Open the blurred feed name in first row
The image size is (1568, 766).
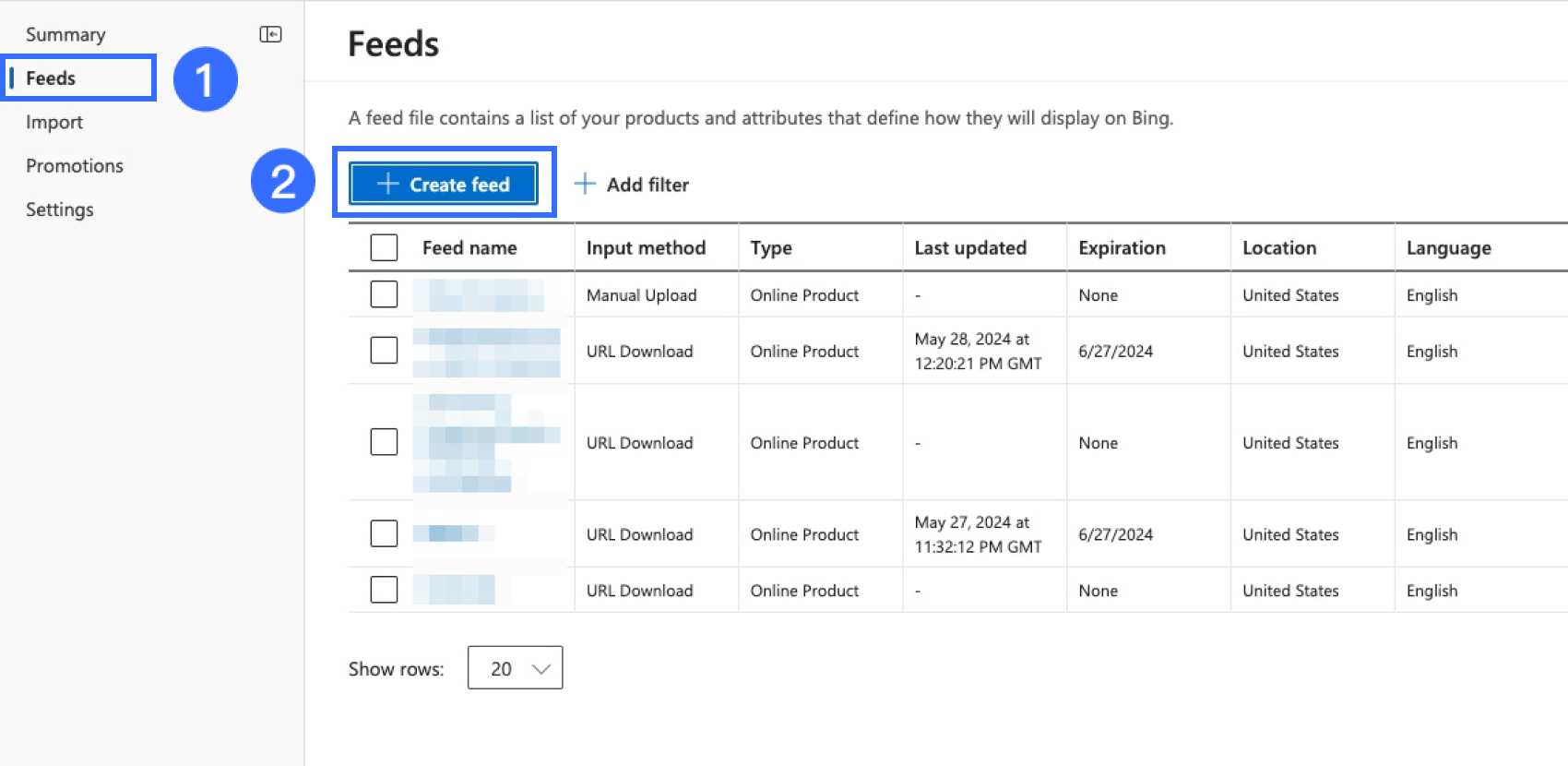[478, 295]
